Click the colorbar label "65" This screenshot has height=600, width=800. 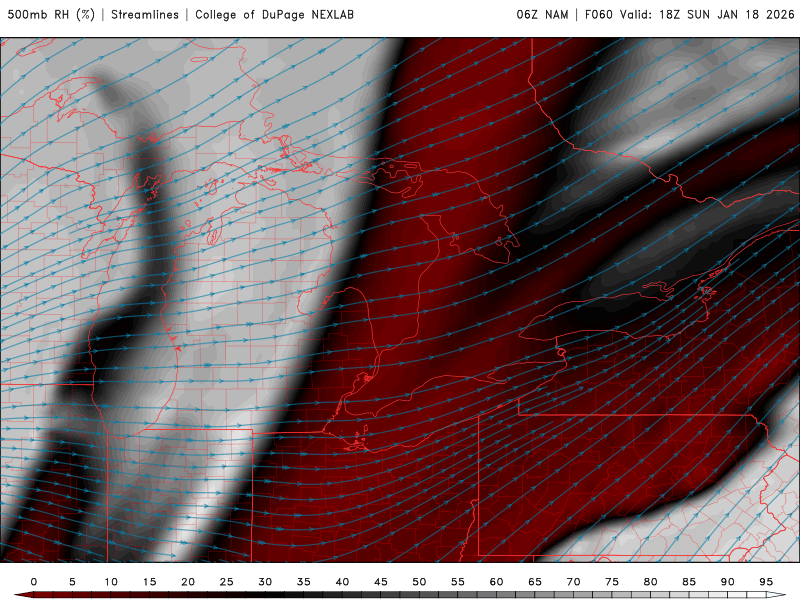(x=535, y=582)
